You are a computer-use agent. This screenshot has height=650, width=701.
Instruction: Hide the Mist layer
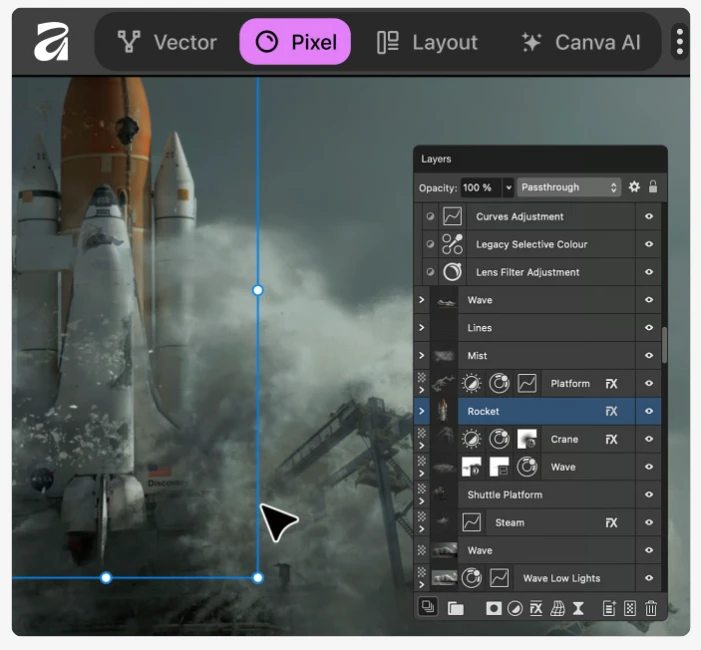pos(649,355)
